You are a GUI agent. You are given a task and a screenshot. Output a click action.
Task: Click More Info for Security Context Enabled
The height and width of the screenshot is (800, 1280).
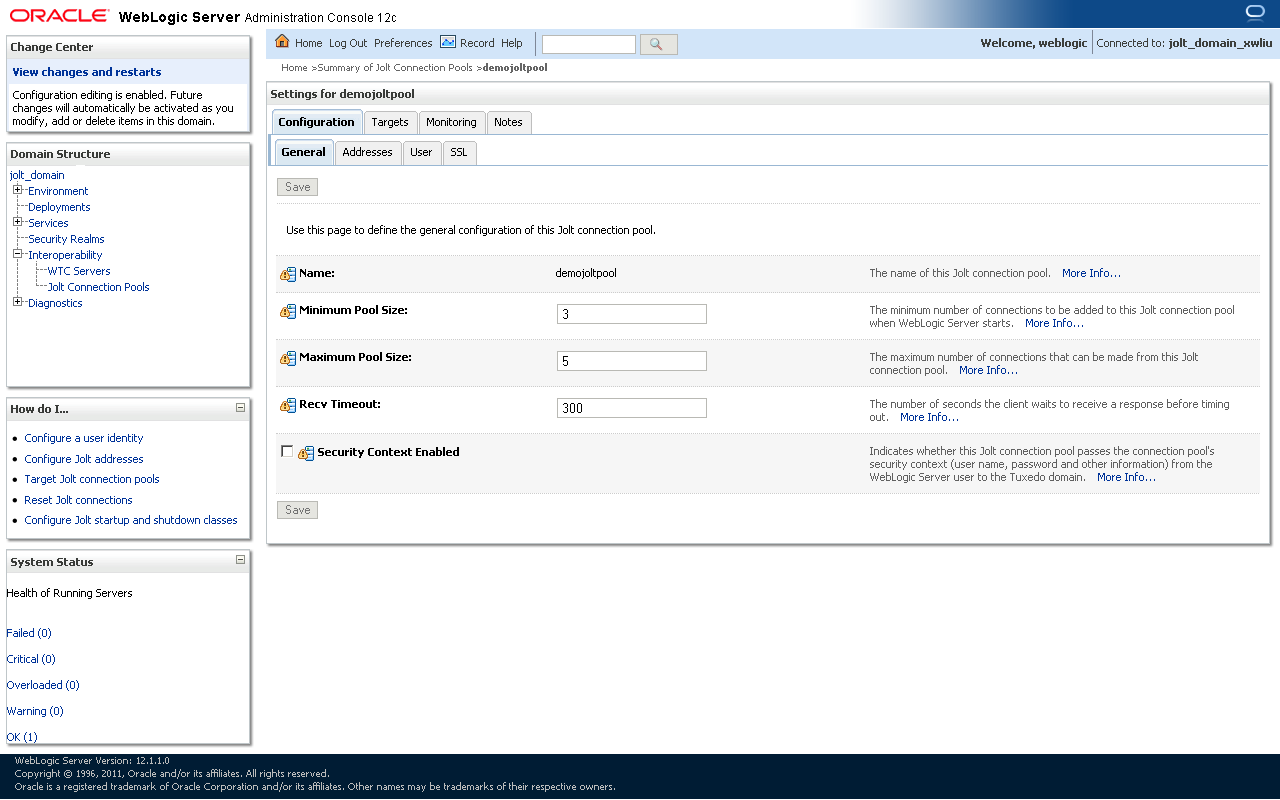pos(1126,477)
